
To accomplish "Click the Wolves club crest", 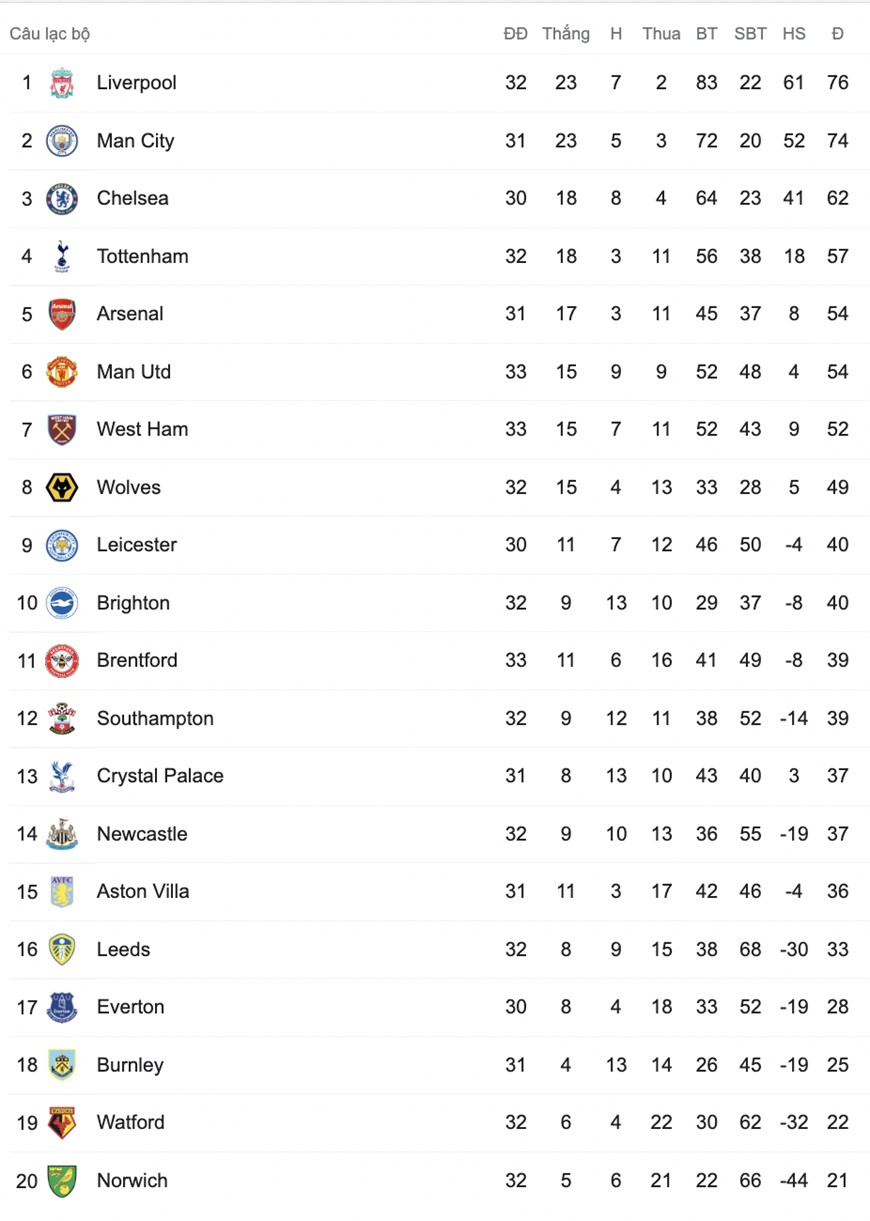I will [x=62, y=487].
